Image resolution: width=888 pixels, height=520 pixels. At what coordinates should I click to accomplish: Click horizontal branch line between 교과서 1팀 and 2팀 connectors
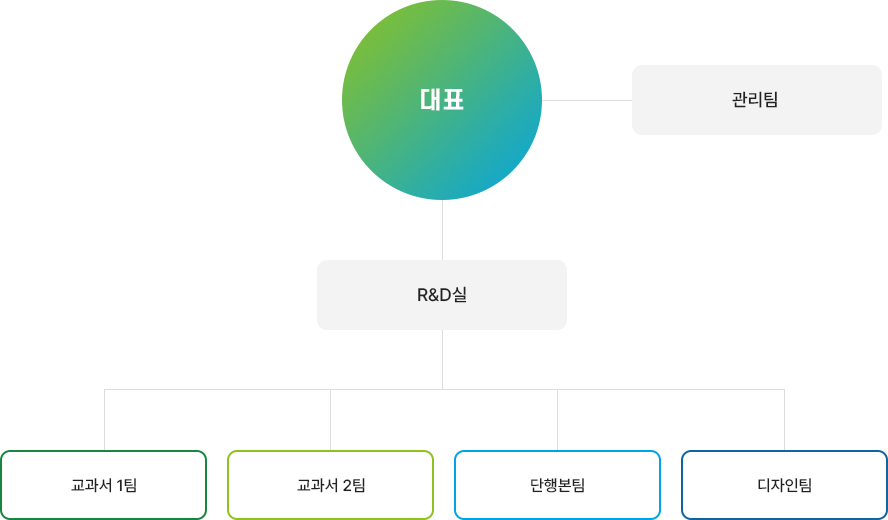(x=217, y=389)
